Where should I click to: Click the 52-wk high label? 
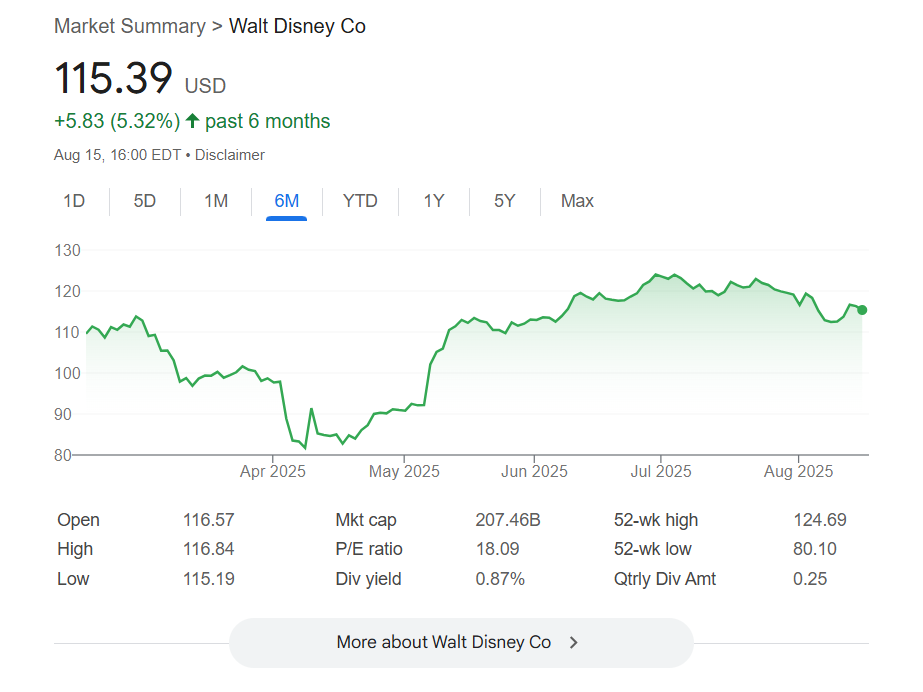[x=656, y=520]
